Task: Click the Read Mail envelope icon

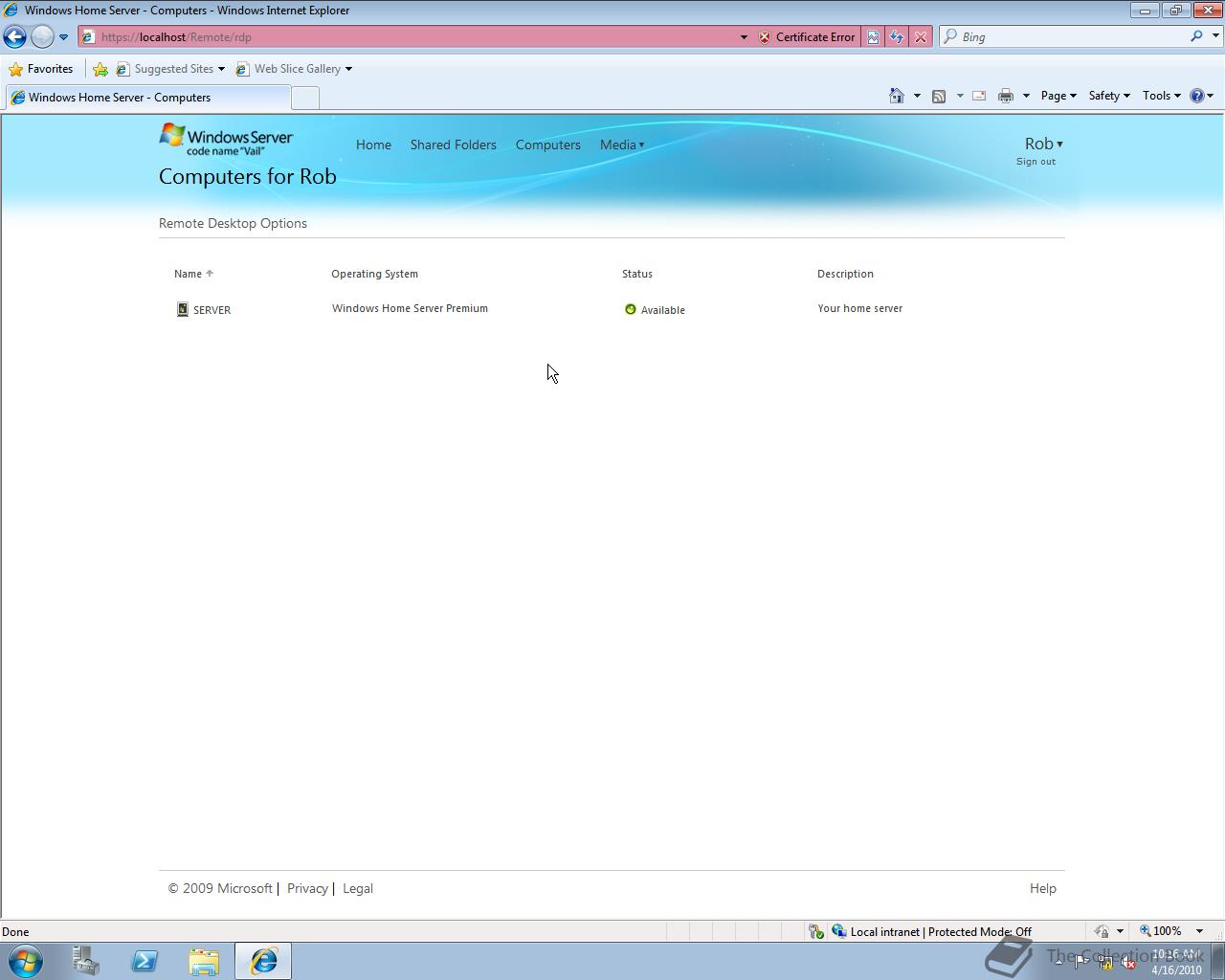Action: (979, 96)
